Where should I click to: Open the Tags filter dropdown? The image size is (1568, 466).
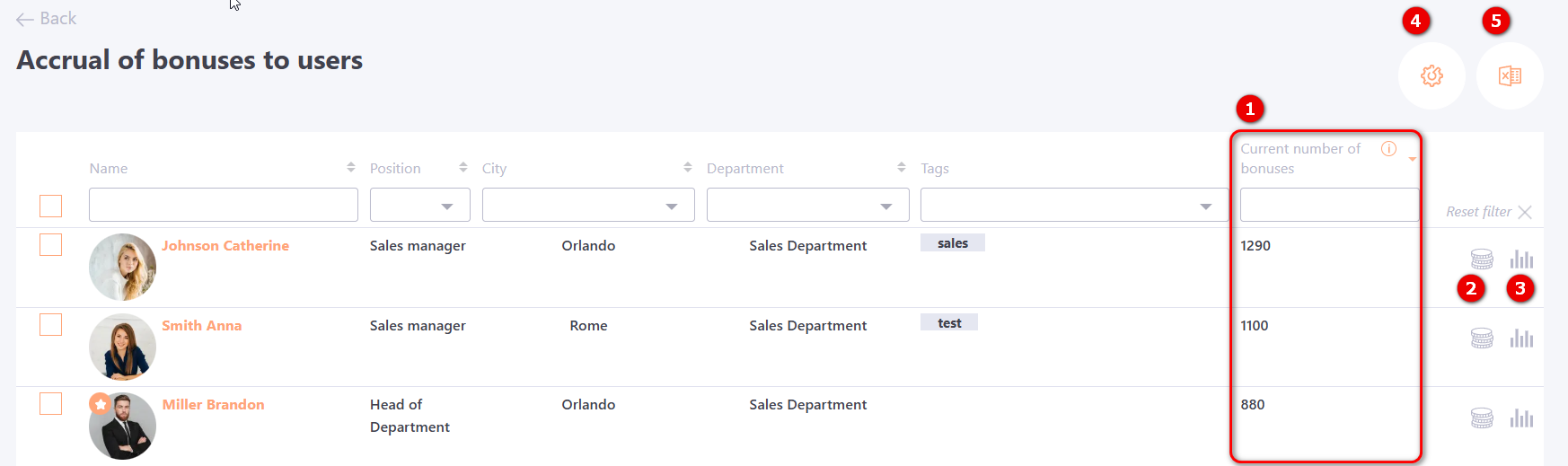(x=1073, y=206)
